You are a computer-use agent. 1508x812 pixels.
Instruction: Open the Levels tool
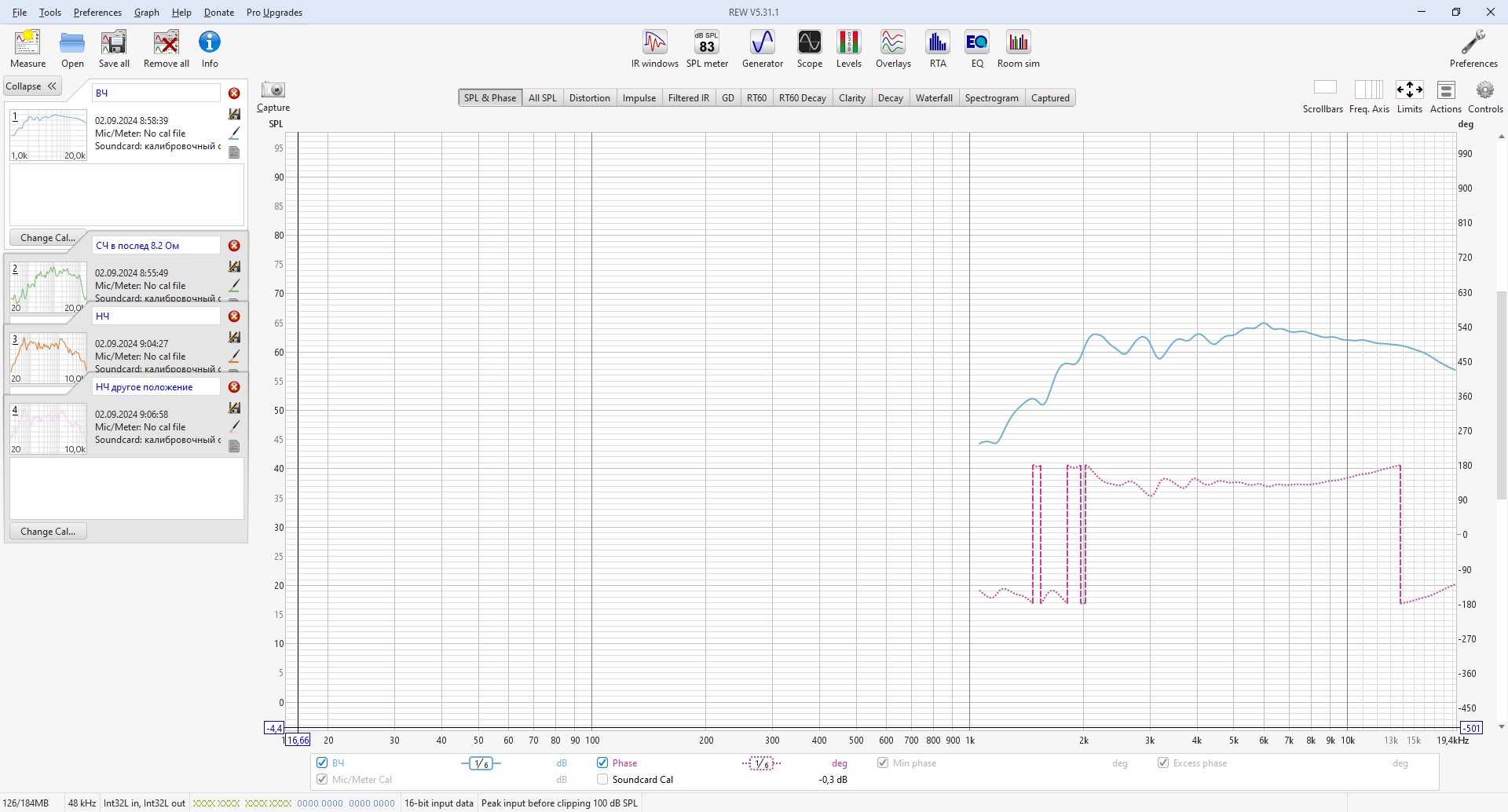pyautogui.click(x=849, y=49)
